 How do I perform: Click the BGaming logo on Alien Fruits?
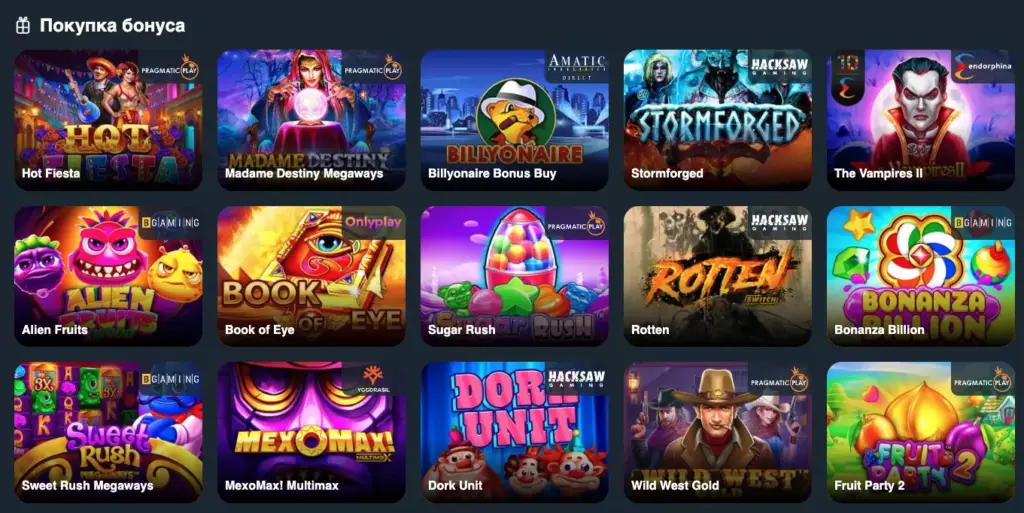tap(170, 223)
